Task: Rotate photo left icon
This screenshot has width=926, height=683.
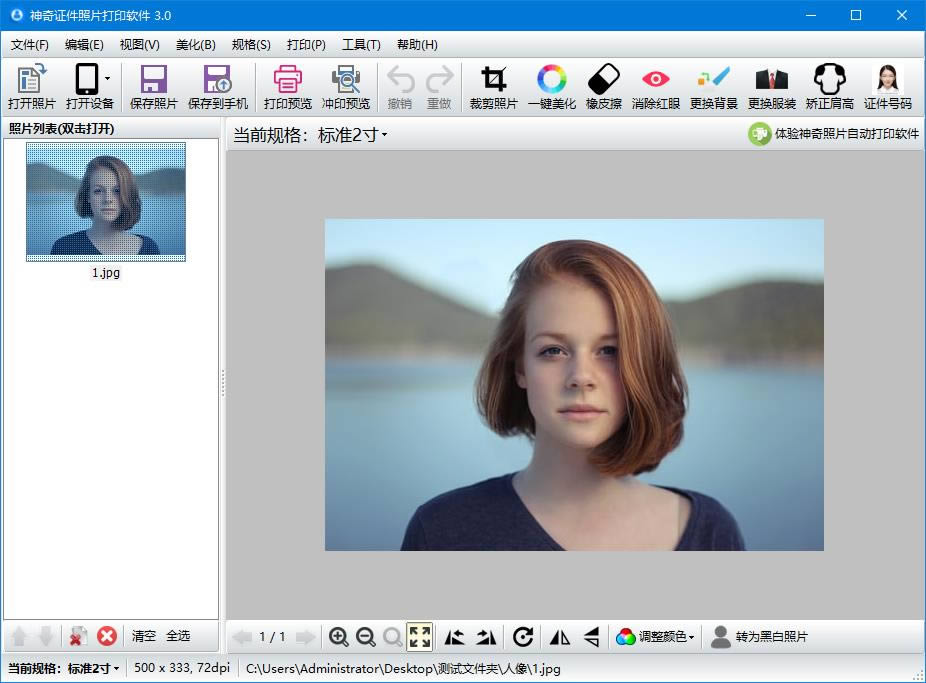Action: click(x=454, y=637)
